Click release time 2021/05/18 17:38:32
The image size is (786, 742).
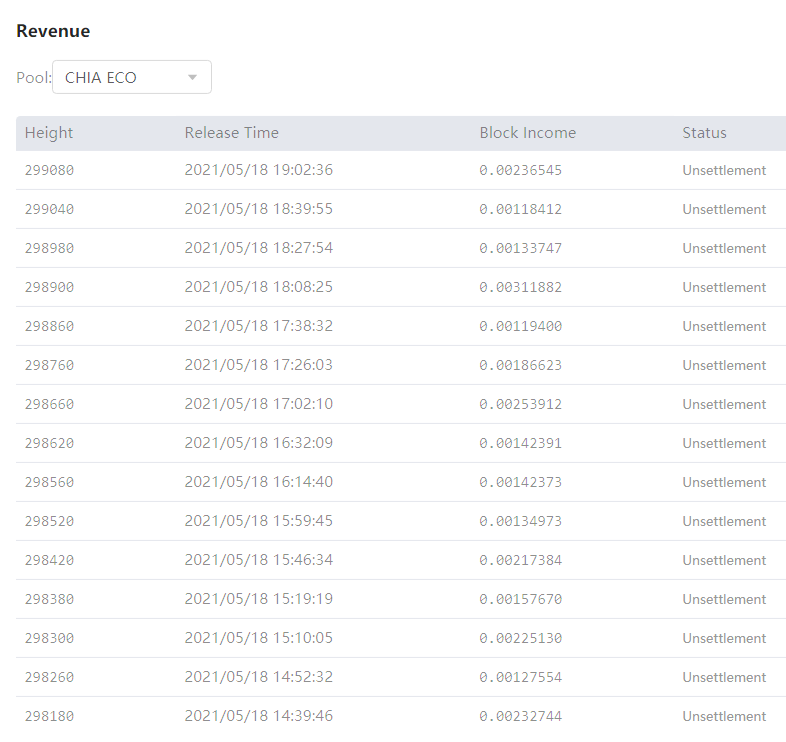[x=259, y=326]
